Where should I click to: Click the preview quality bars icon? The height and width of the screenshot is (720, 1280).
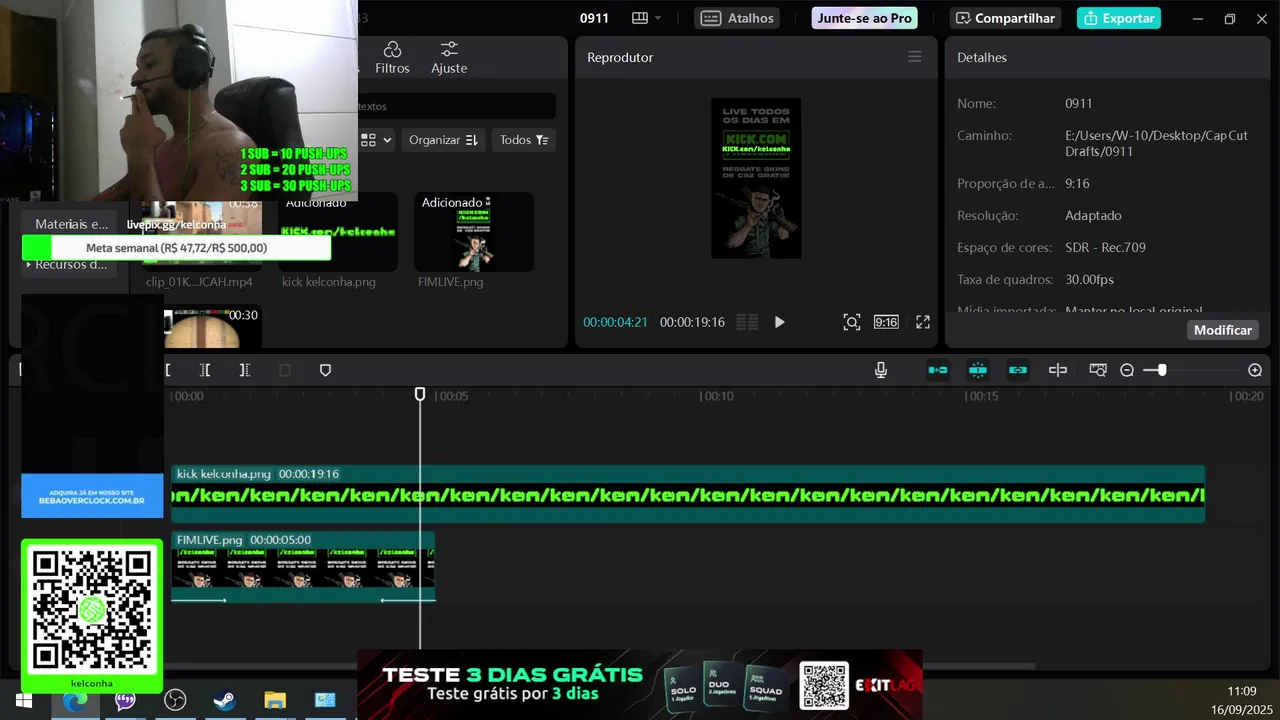tap(747, 322)
